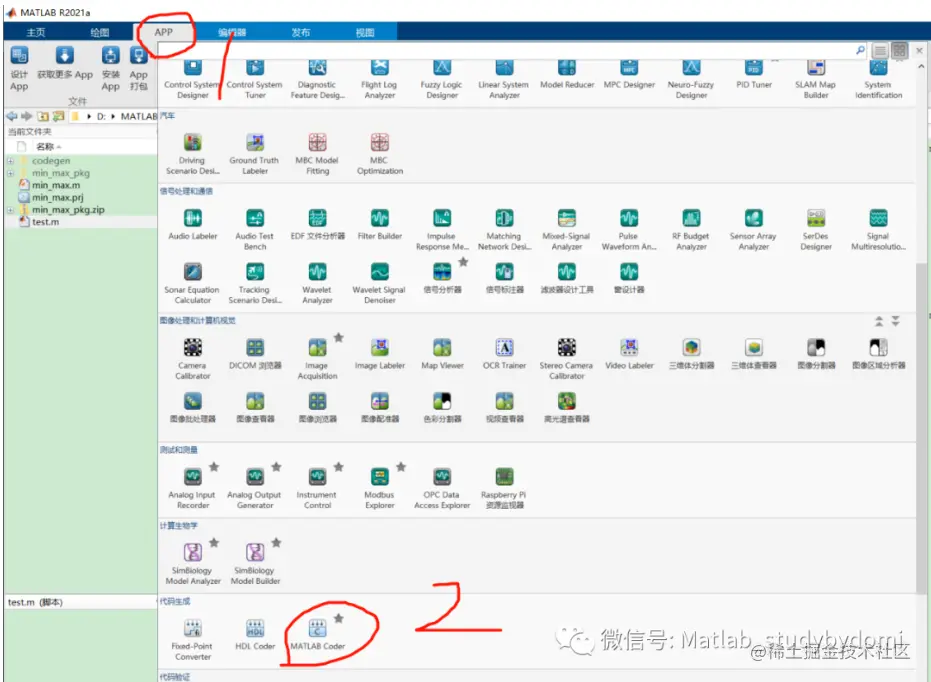
Task: Launch the Filter Builder app
Action: pyautogui.click(x=379, y=225)
